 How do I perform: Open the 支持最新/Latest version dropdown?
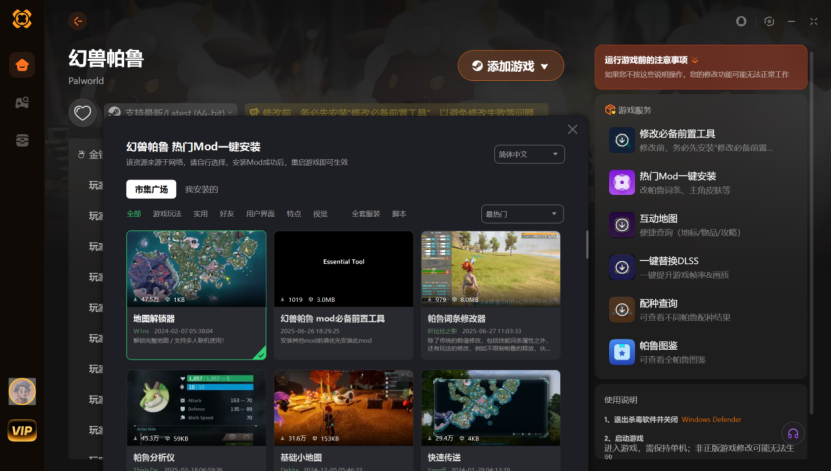tap(170, 112)
